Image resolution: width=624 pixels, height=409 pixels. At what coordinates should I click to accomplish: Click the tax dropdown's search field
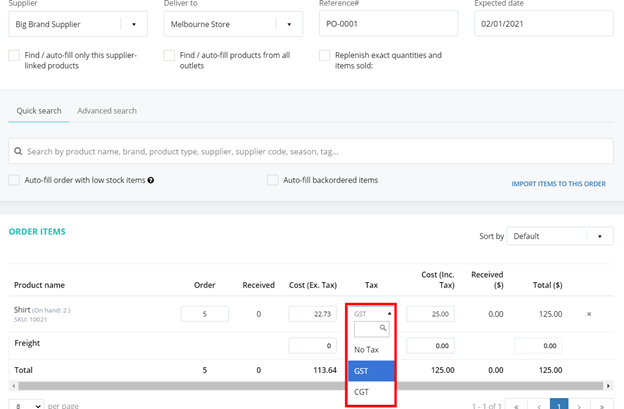(x=371, y=329)
